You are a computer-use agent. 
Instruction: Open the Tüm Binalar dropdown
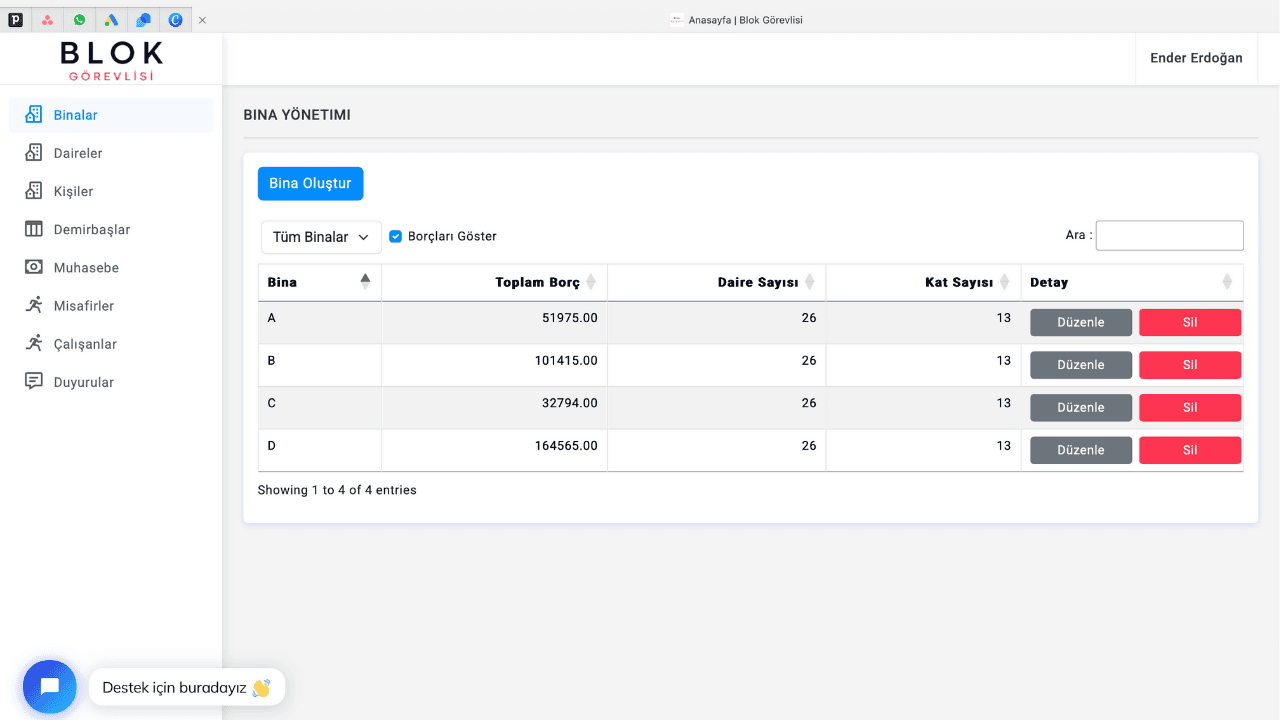321,237
